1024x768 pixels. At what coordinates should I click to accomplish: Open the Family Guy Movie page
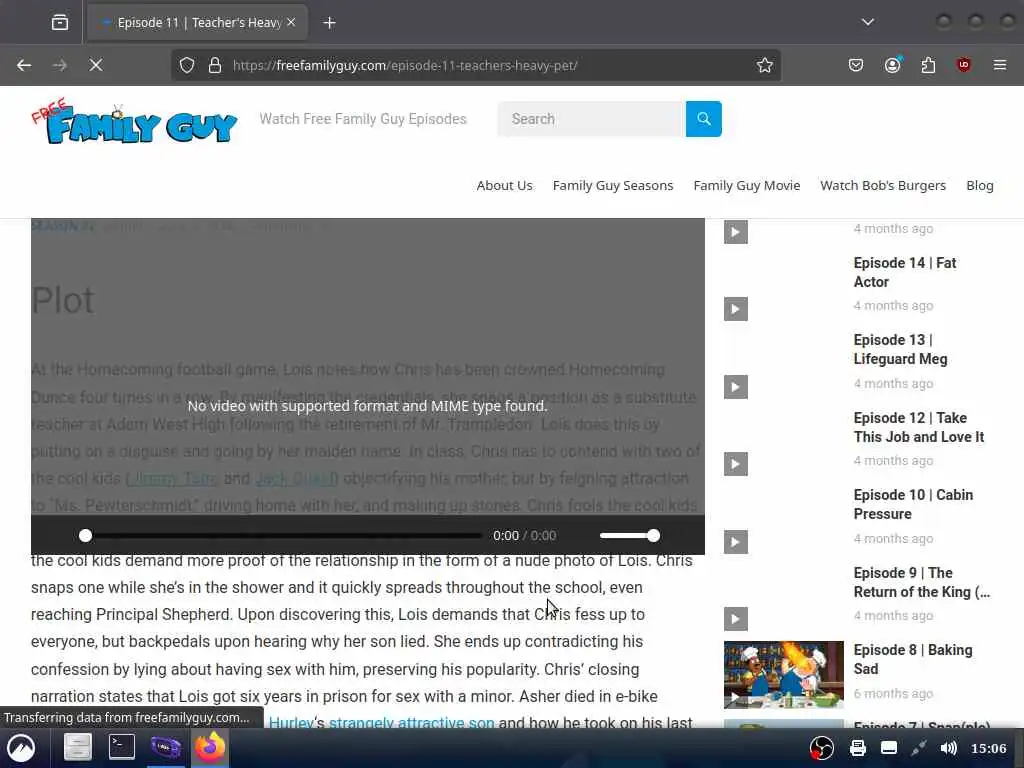(x=746, y=185)
